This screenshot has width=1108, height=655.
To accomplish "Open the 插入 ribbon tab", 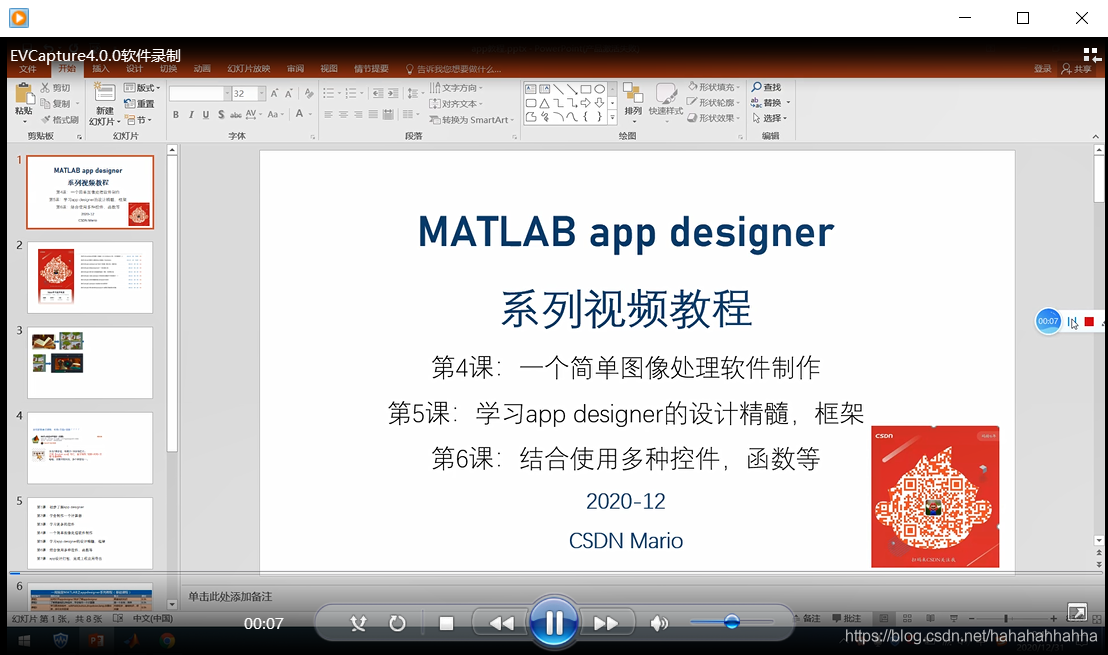I will (x=101, y=69).
